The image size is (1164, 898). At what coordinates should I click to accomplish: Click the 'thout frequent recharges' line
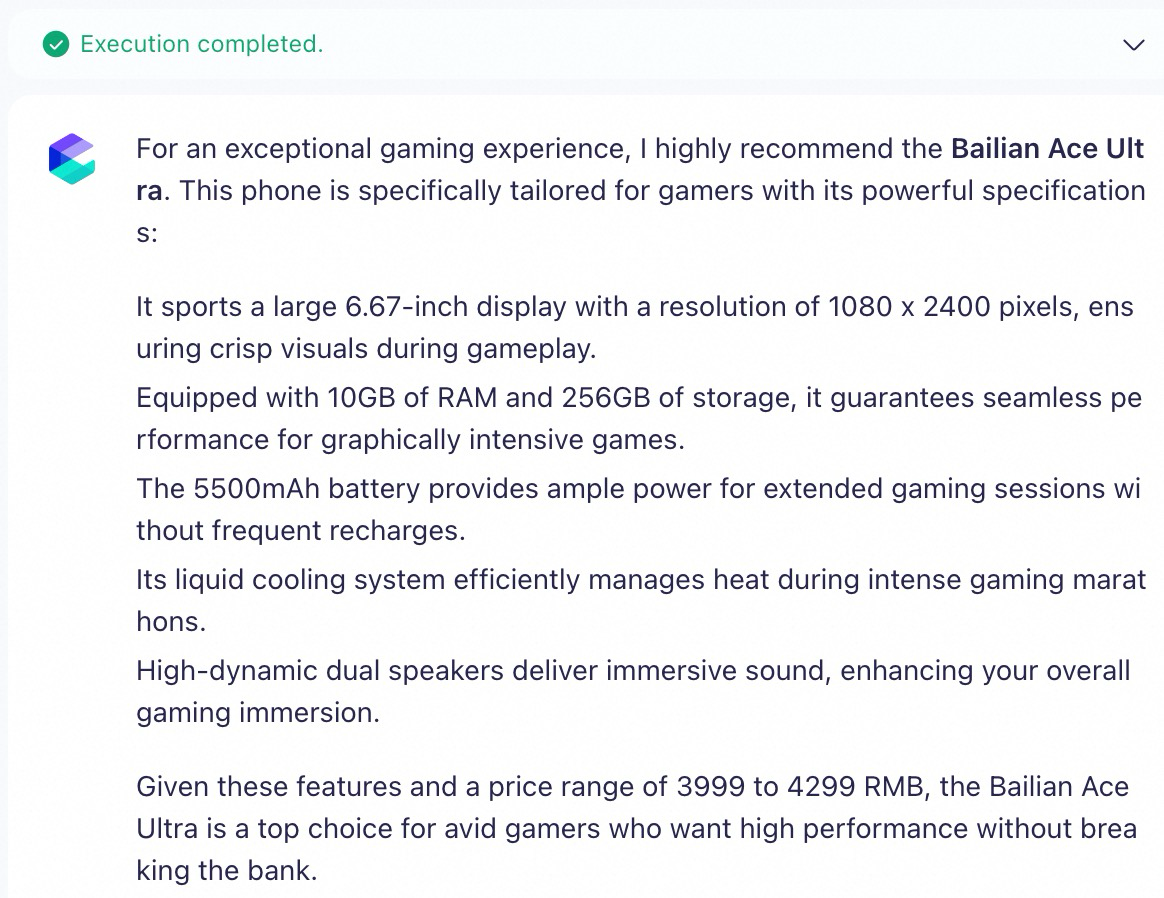pyautogui.click(x=301, y=531)
